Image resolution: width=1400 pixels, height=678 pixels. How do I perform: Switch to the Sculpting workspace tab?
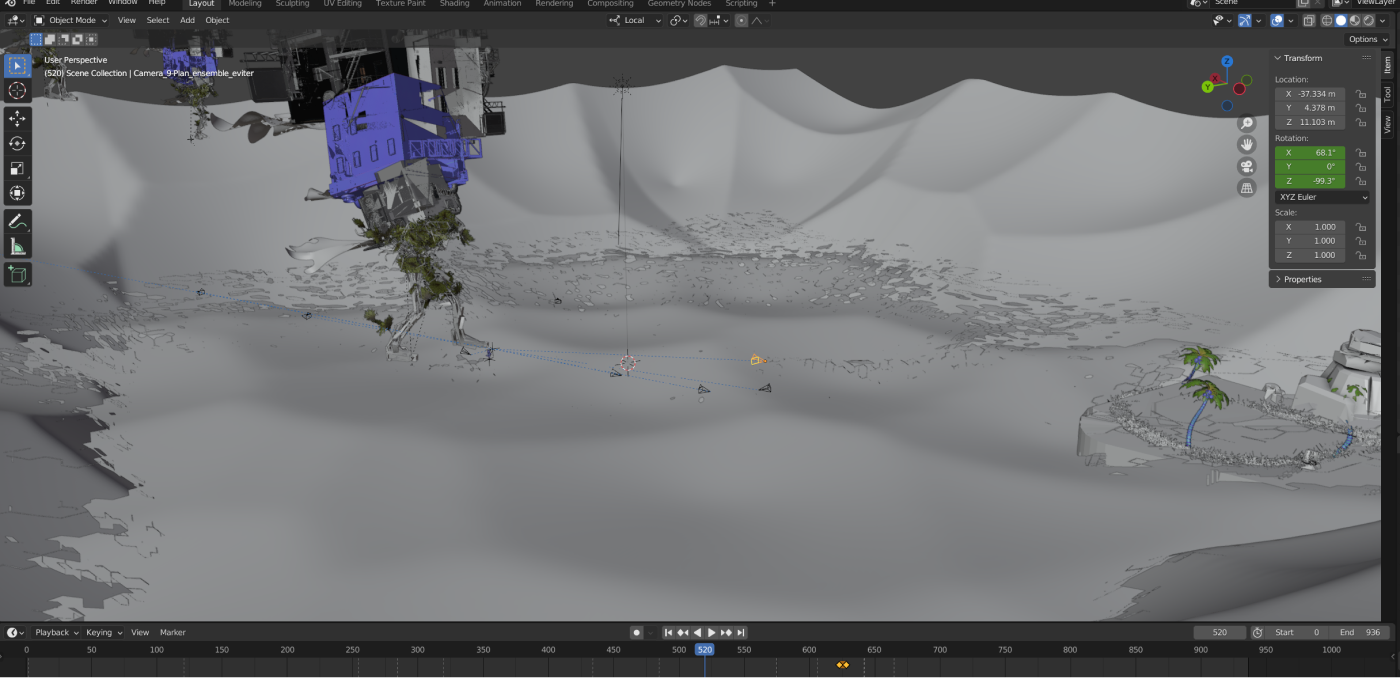[x=292, y=4]
